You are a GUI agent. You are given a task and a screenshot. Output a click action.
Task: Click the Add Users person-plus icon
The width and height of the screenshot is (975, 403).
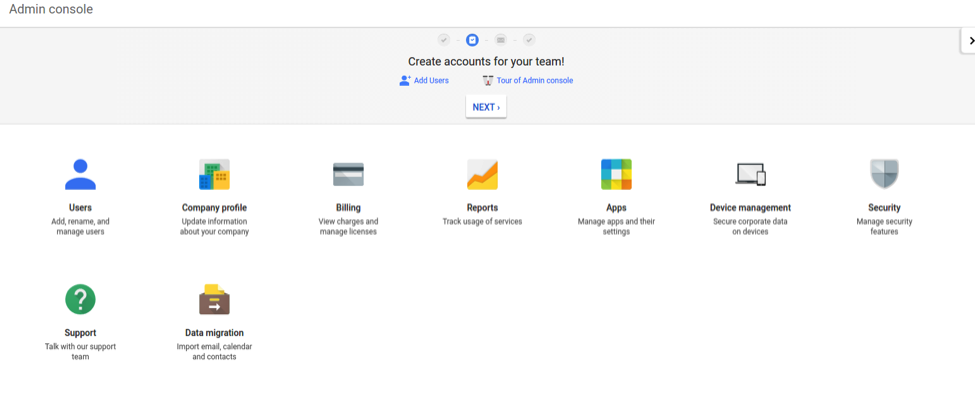click(x=405, y=80)
